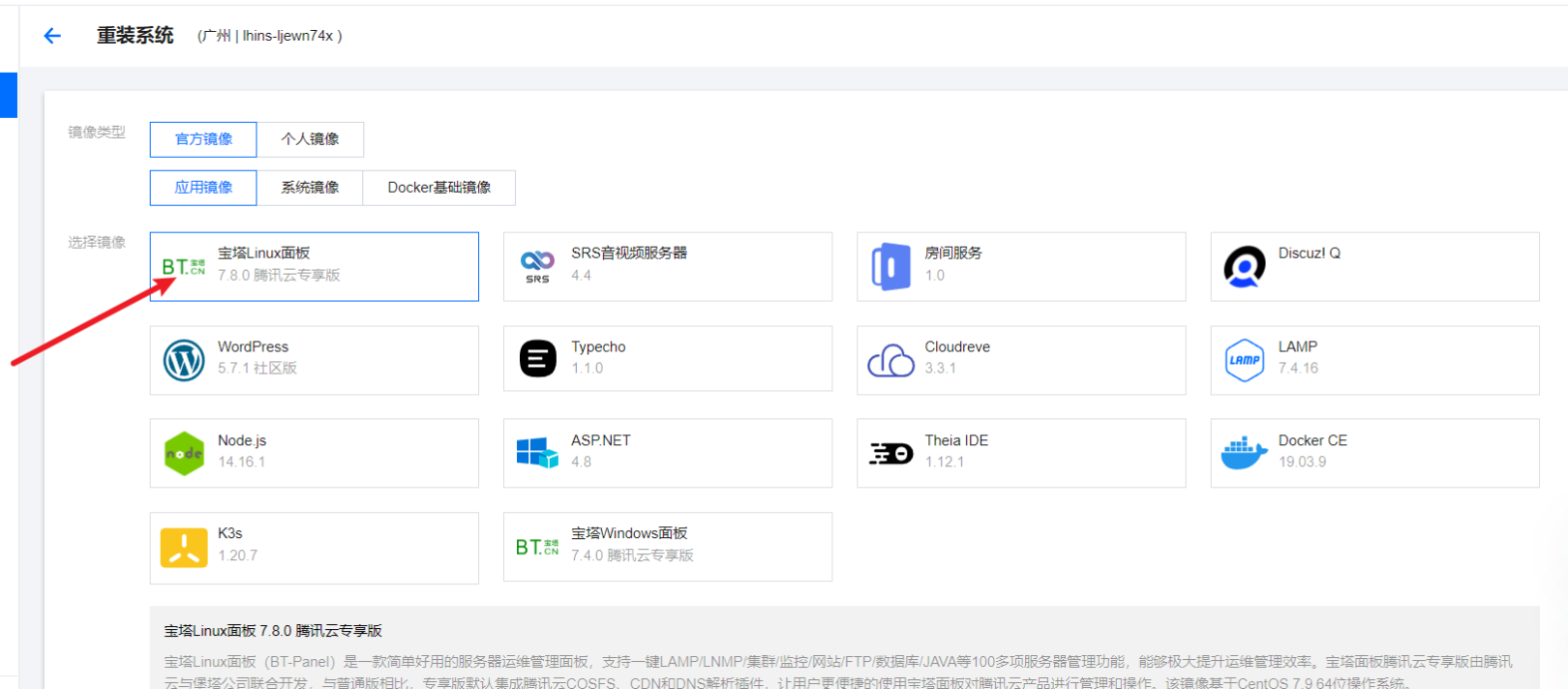The width and height of the screenshot is (1568, 689).
Task: Select the 官方镜像 tab
Action: tap(203, 139)
